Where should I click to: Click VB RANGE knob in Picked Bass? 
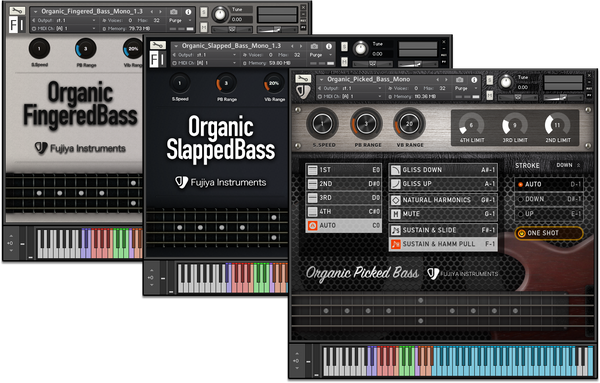409,124
